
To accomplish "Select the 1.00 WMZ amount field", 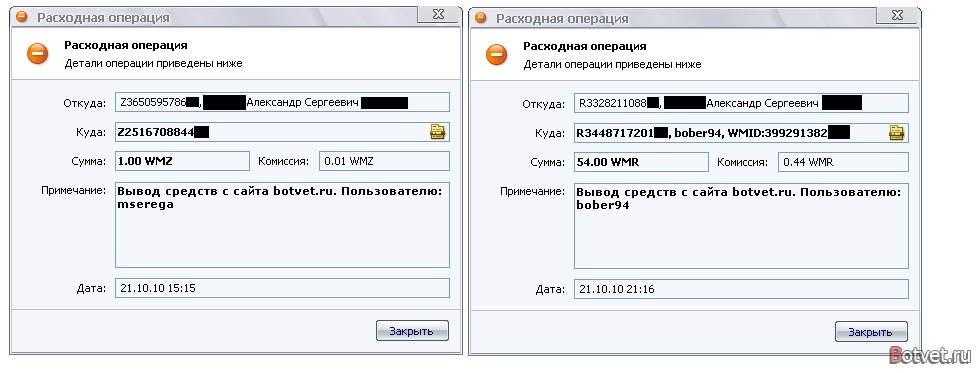I will pos(182,161).
